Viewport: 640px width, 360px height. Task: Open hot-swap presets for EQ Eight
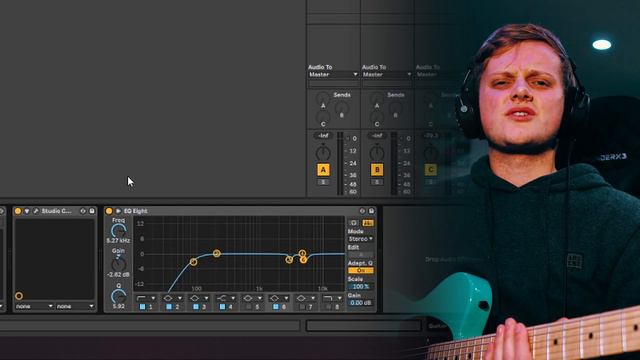[362, 211]
